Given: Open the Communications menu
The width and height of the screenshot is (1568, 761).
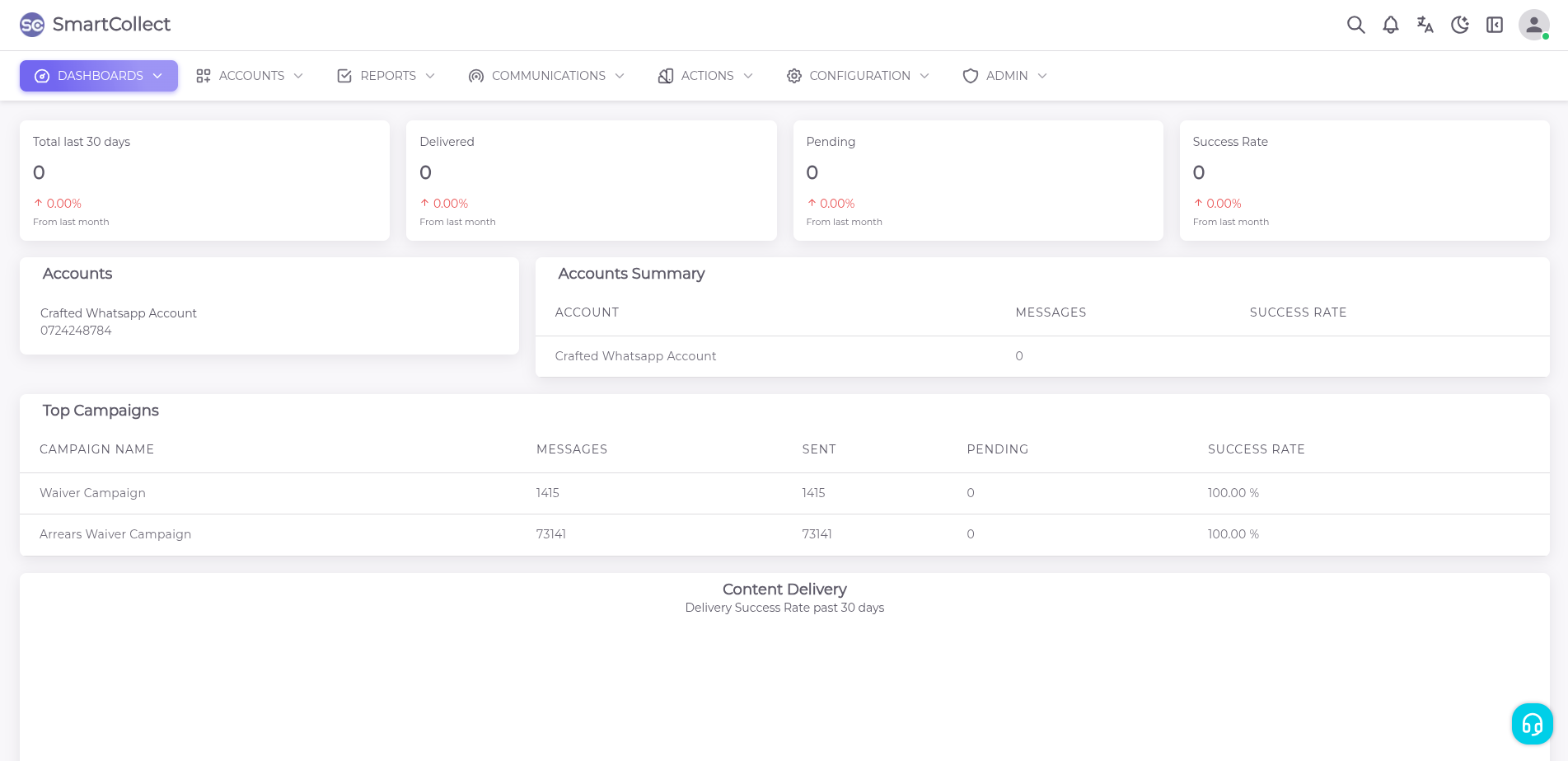Looking at the screenshot, I should click(546, 76).
